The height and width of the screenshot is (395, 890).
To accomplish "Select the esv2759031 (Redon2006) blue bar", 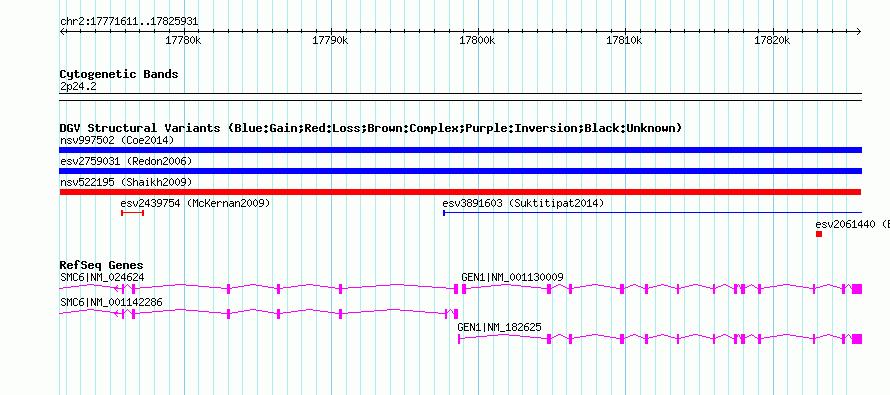I will click(460, 171).
